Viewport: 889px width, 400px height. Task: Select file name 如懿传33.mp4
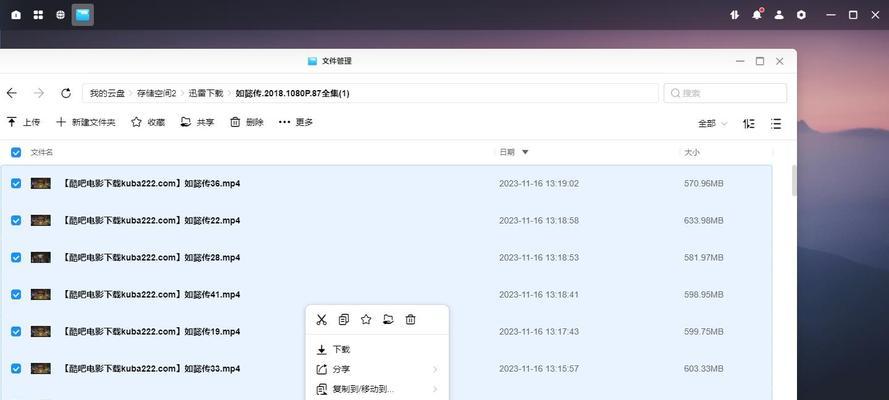pyautogui.click(x=151, y=368)
